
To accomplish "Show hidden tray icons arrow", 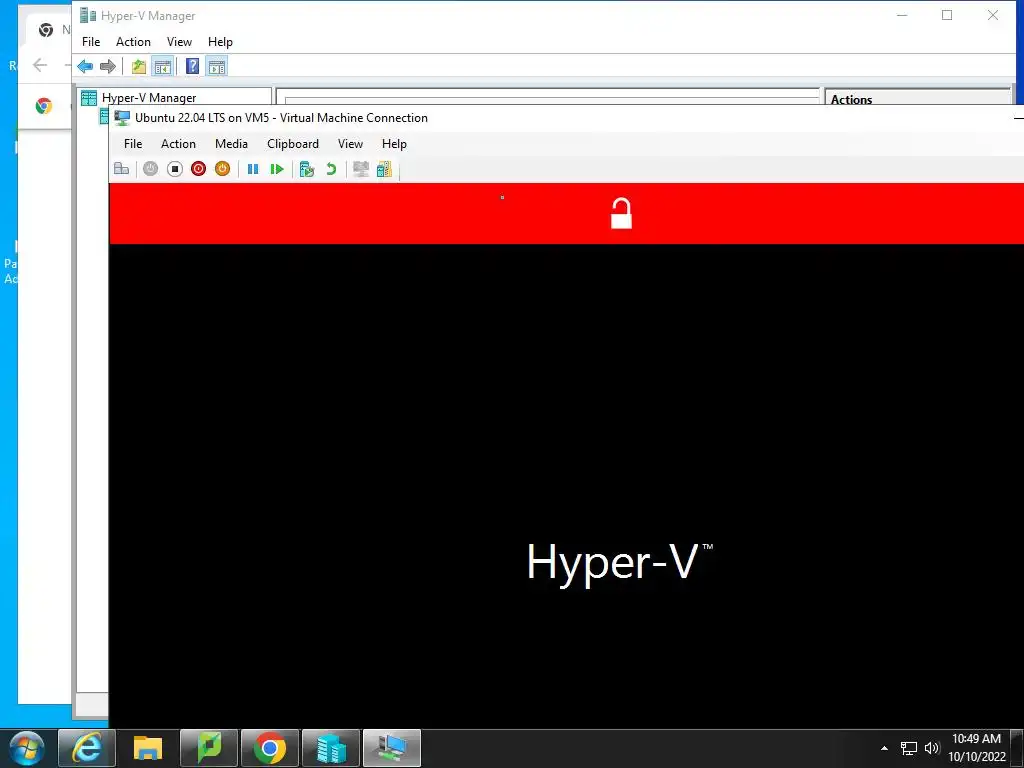I will pos(884,748).
